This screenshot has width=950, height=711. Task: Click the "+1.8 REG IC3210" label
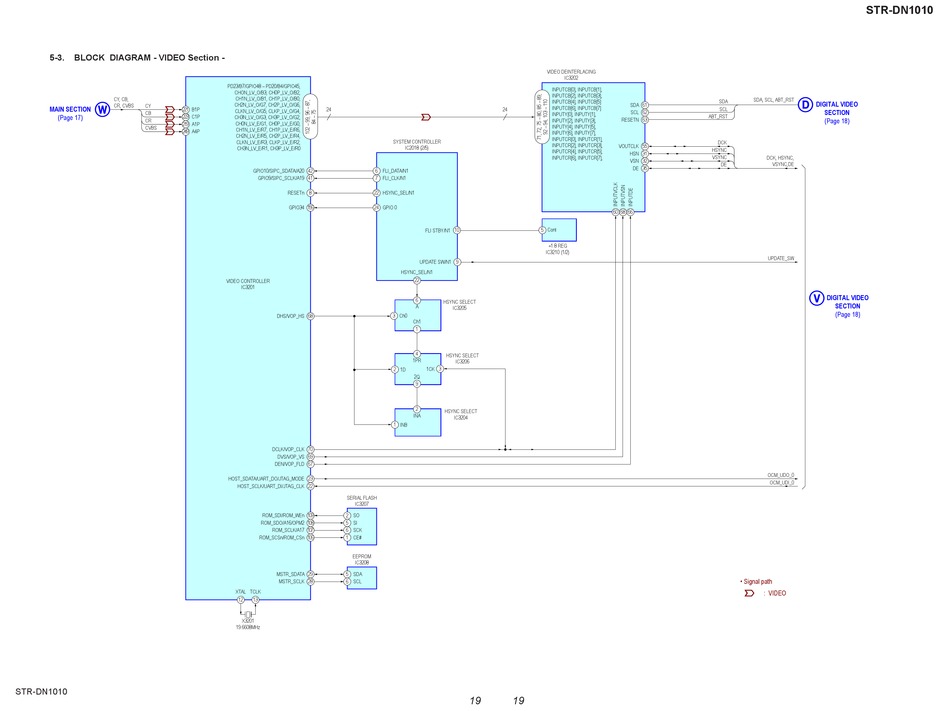tap(557, 249)
